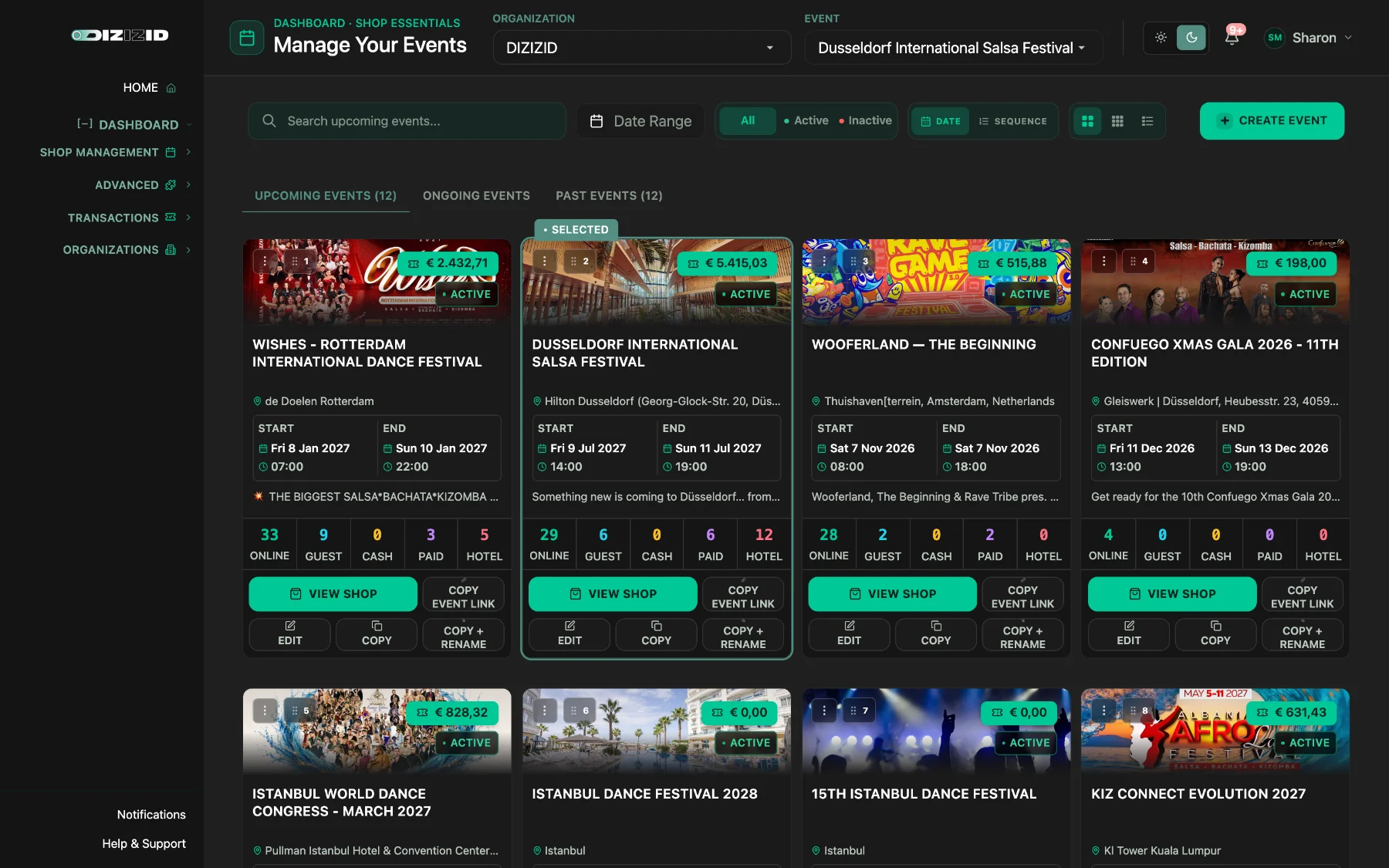This screenshot has height=868, width=1389.
Task: Switch to Past Events tab
Action: click(609, 196)
